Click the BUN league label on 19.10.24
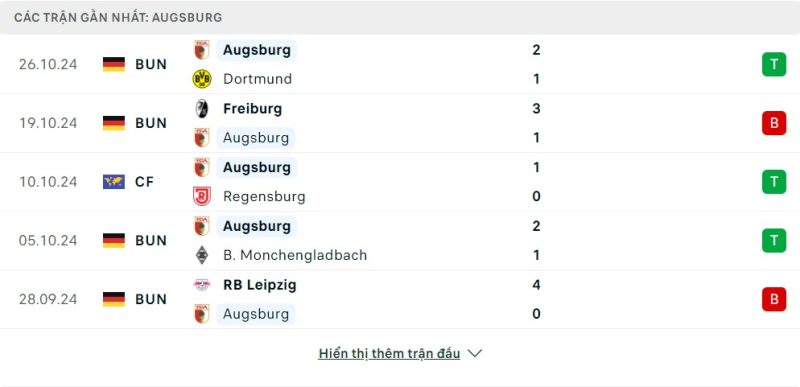The image size is (800, 387). tap(151, 123)
